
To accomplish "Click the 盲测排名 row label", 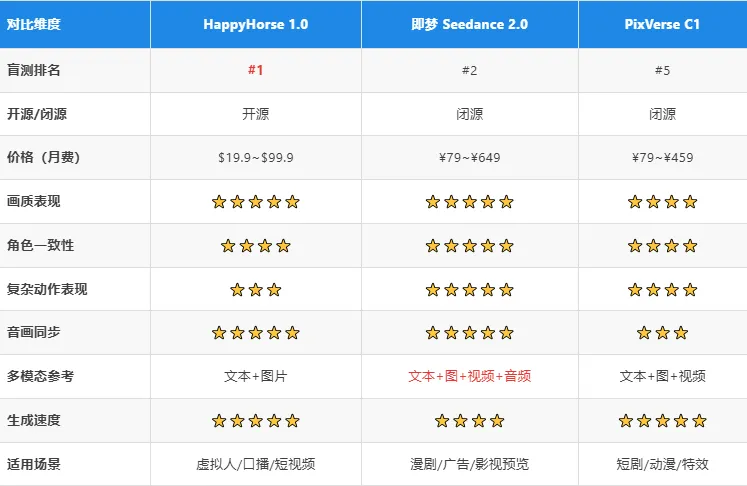I will tap(34, 71).
